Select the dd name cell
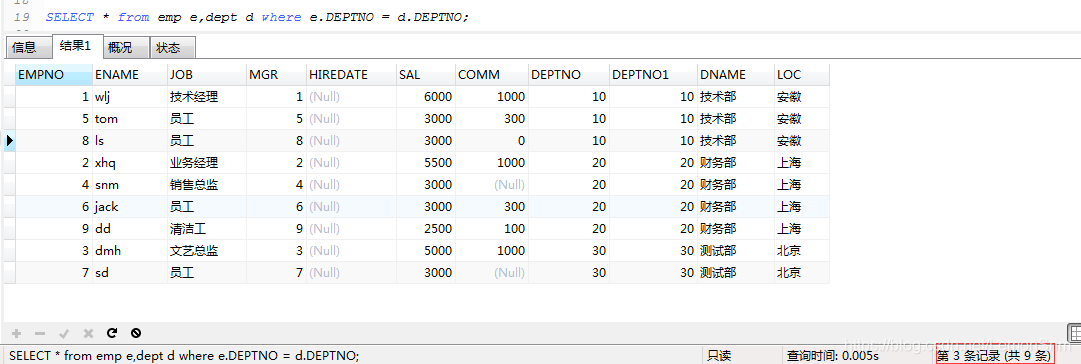Screen dimensions: 1081x364 coord(130,229)
